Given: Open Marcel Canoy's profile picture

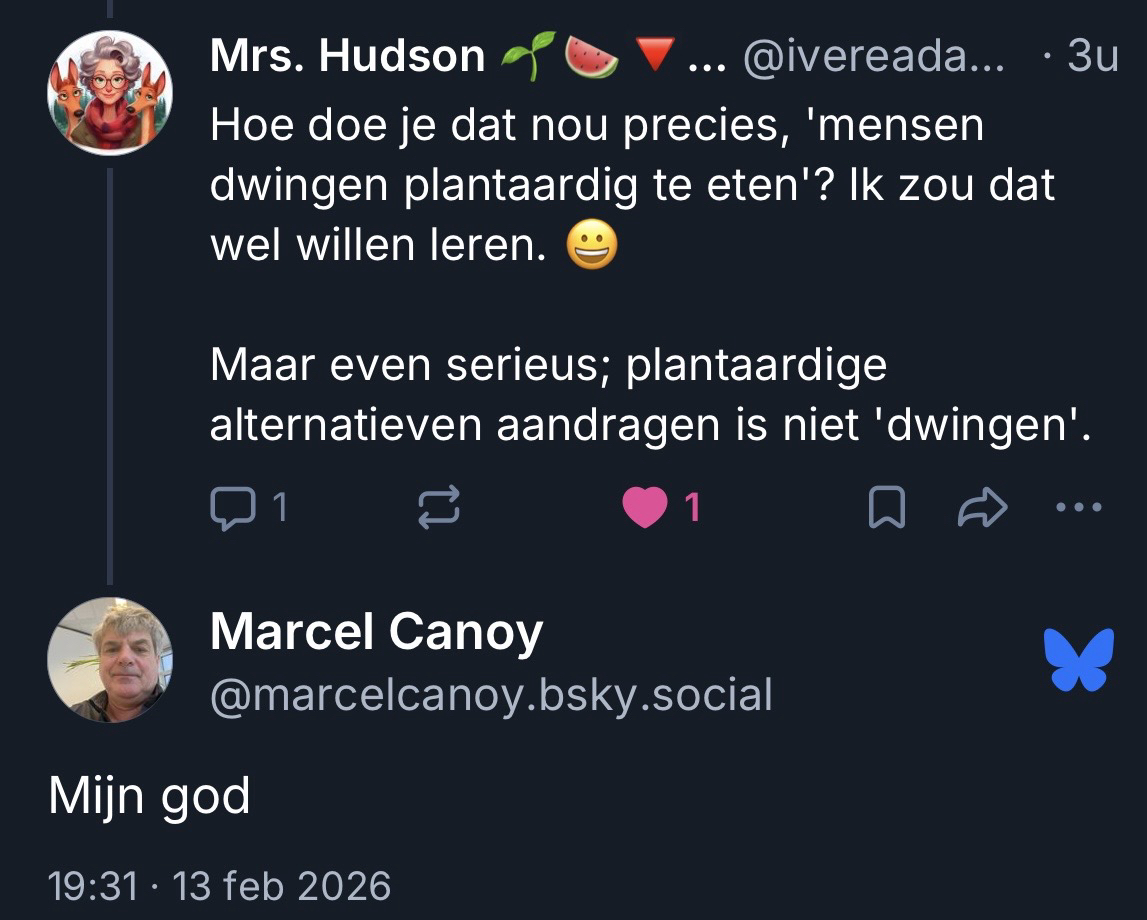Looking at the screenshot, I should (110, 660).
